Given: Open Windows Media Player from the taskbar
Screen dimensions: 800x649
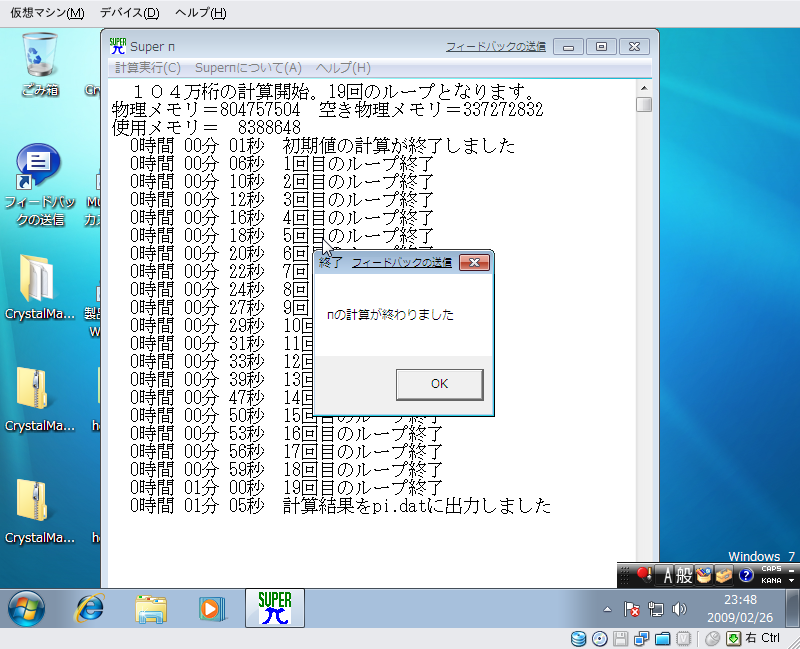Looking at the screenshot, I should [211, 609].
